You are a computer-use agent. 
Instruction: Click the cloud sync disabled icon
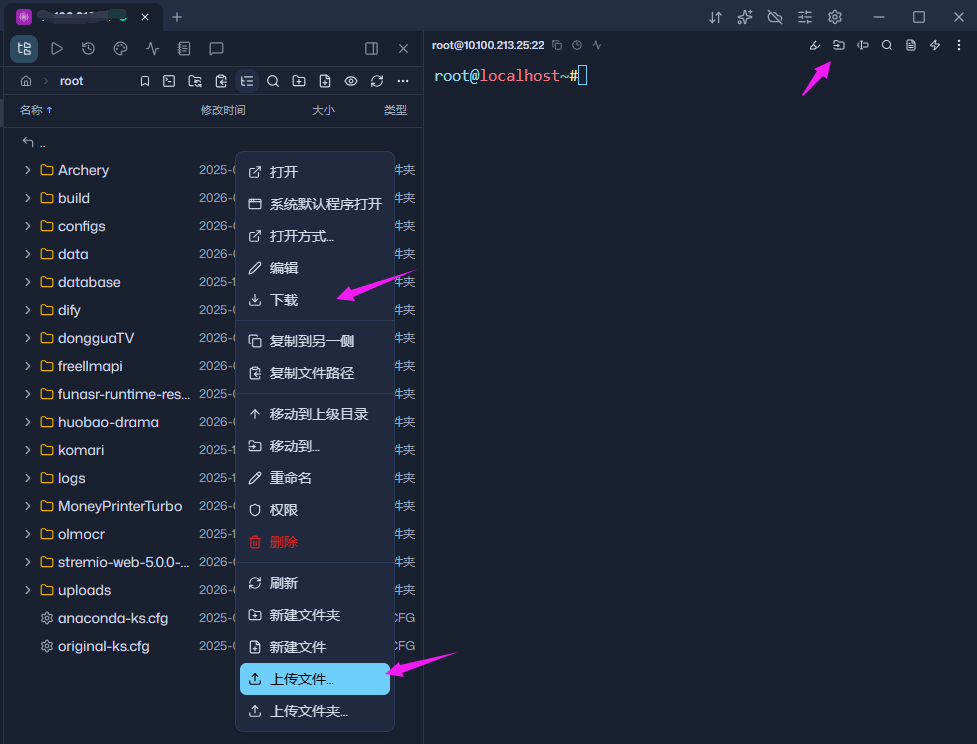click(774, 17)
